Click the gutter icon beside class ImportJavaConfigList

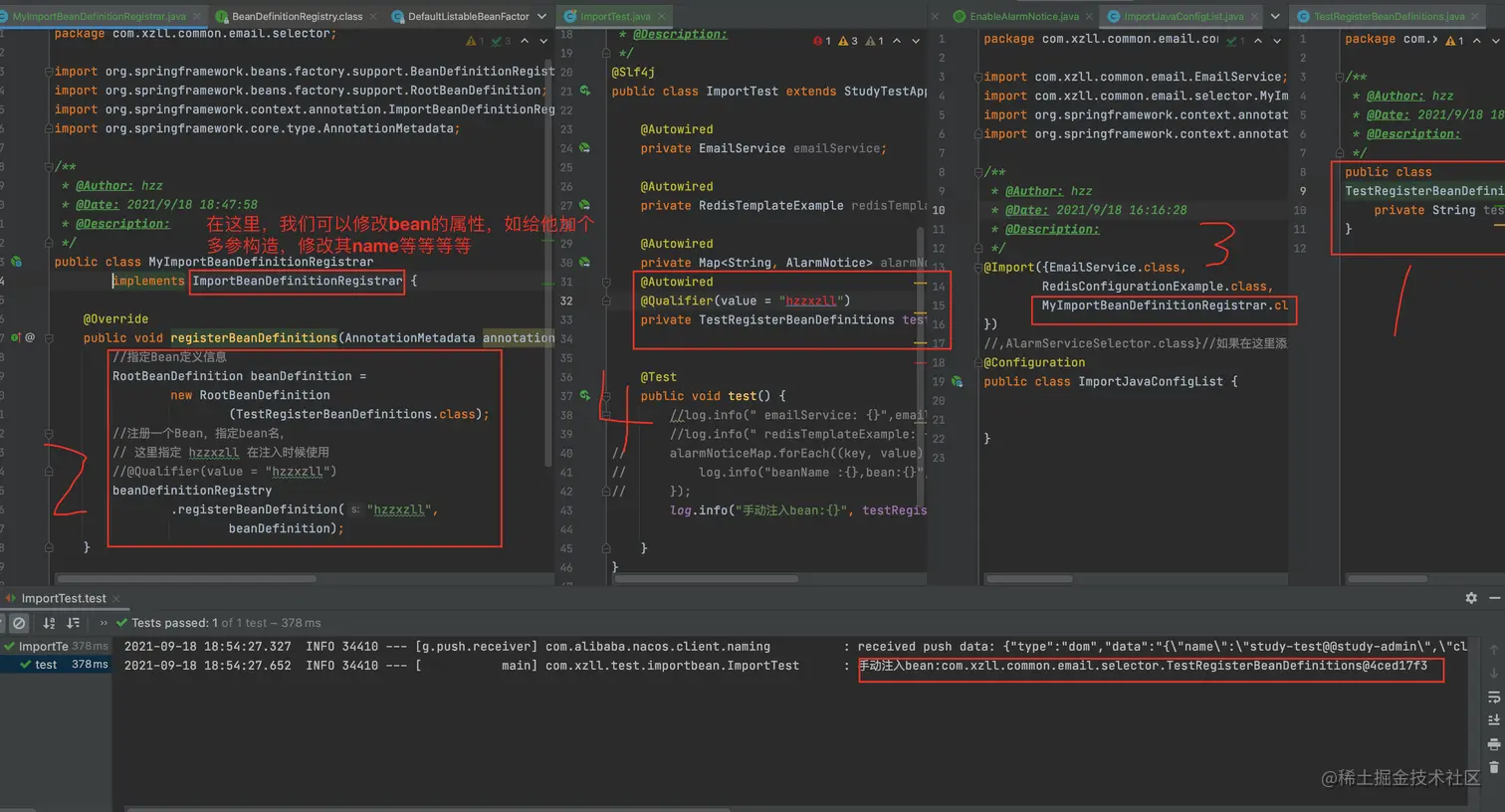pyautogui.click(x=957, y=381)
